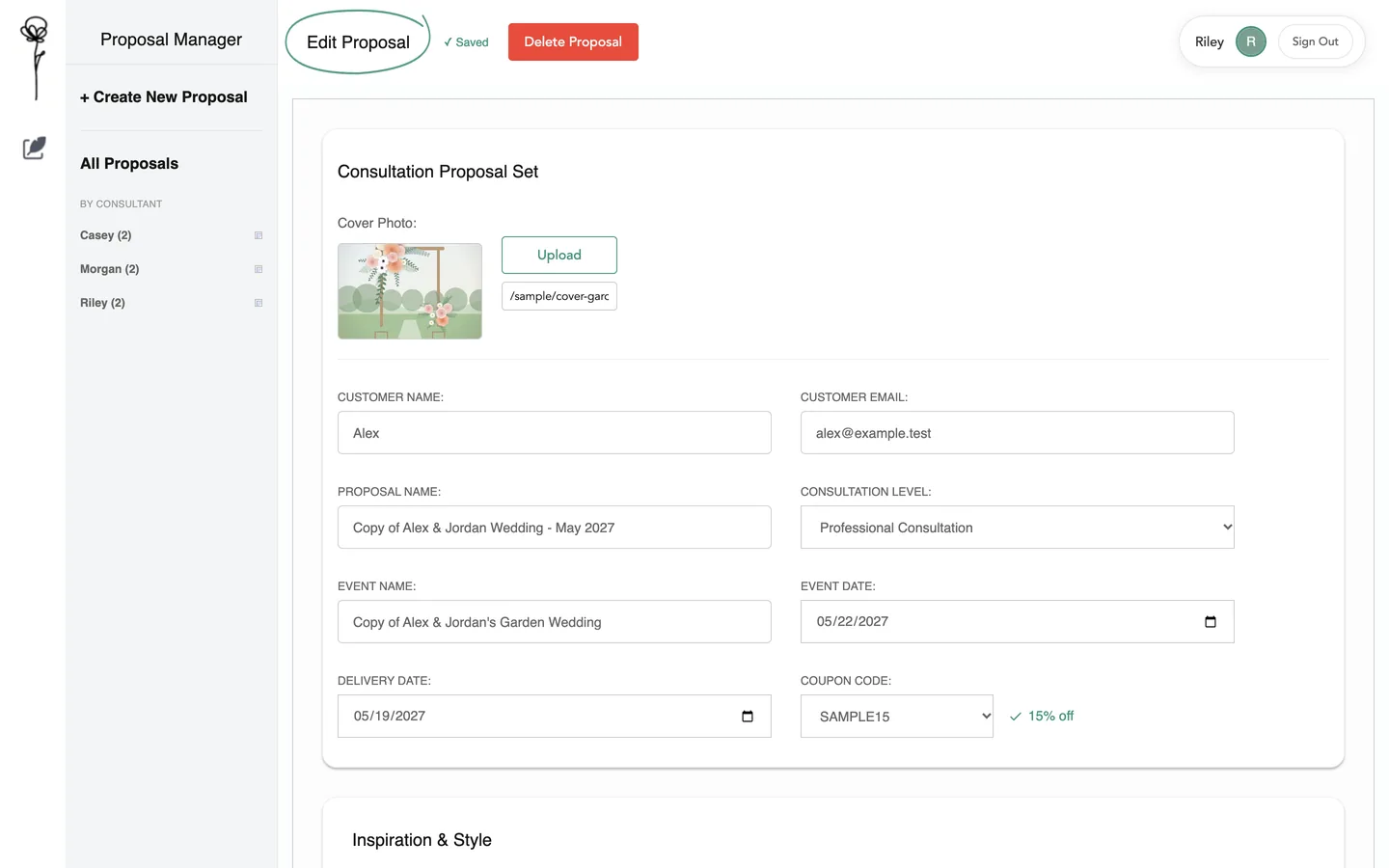Select Casey (2) in consultant list
The width and height of the screenshot is (1389, 868).
[106, 235]
